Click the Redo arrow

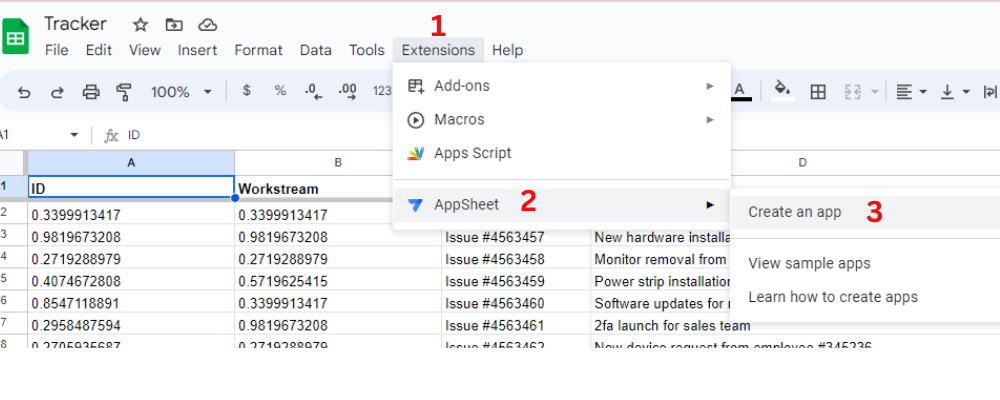point(57,93)
